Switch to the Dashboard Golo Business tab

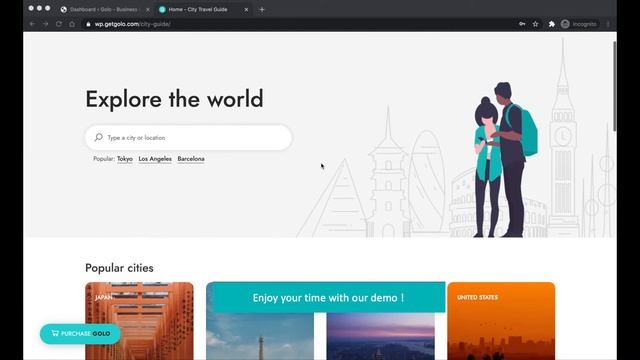pyautogui.click(x=104, y=9)
